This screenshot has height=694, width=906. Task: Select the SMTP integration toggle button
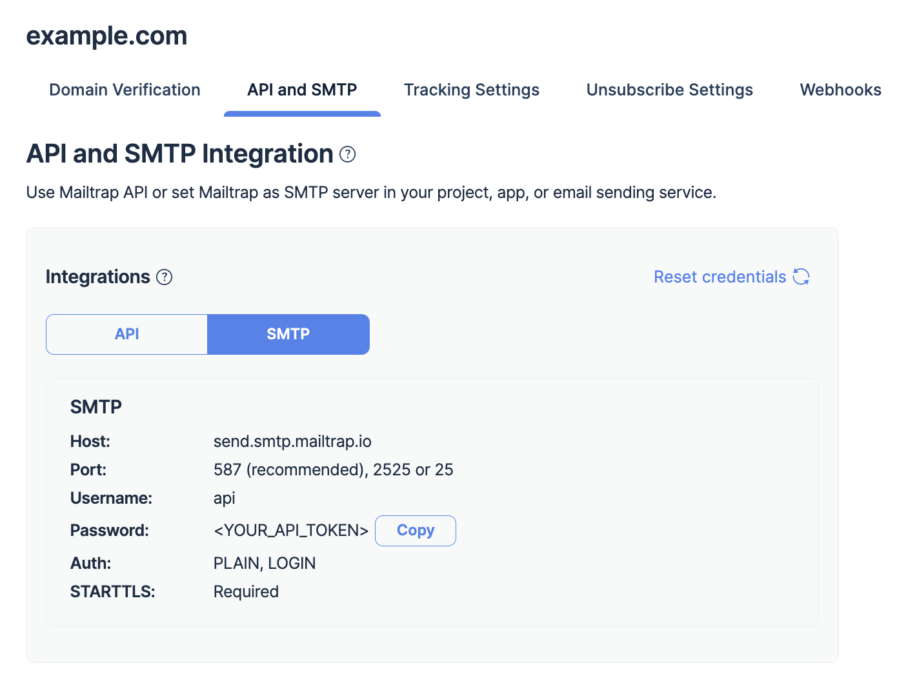(x=288, y=334)
